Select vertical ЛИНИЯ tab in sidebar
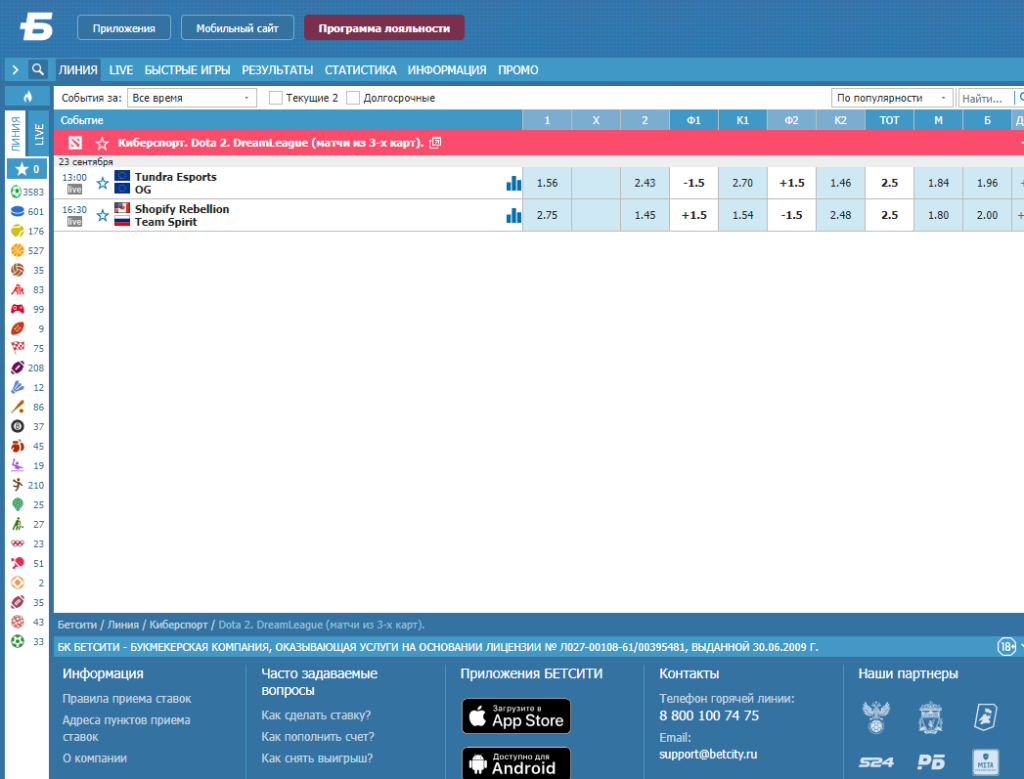The height and width of the screenshot is (779, 1024). pyautogui.click(x=16, y=135)
